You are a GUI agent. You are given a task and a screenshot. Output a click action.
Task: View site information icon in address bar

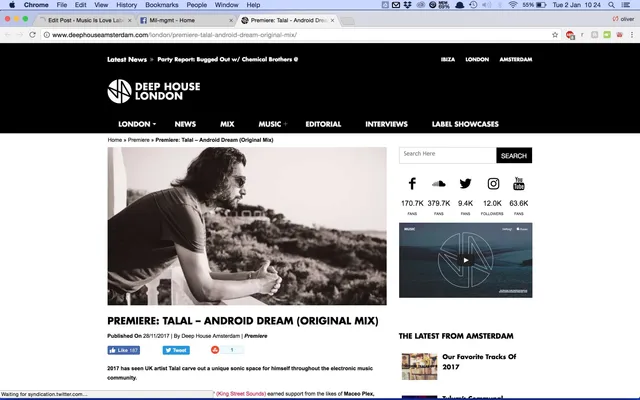47,35
